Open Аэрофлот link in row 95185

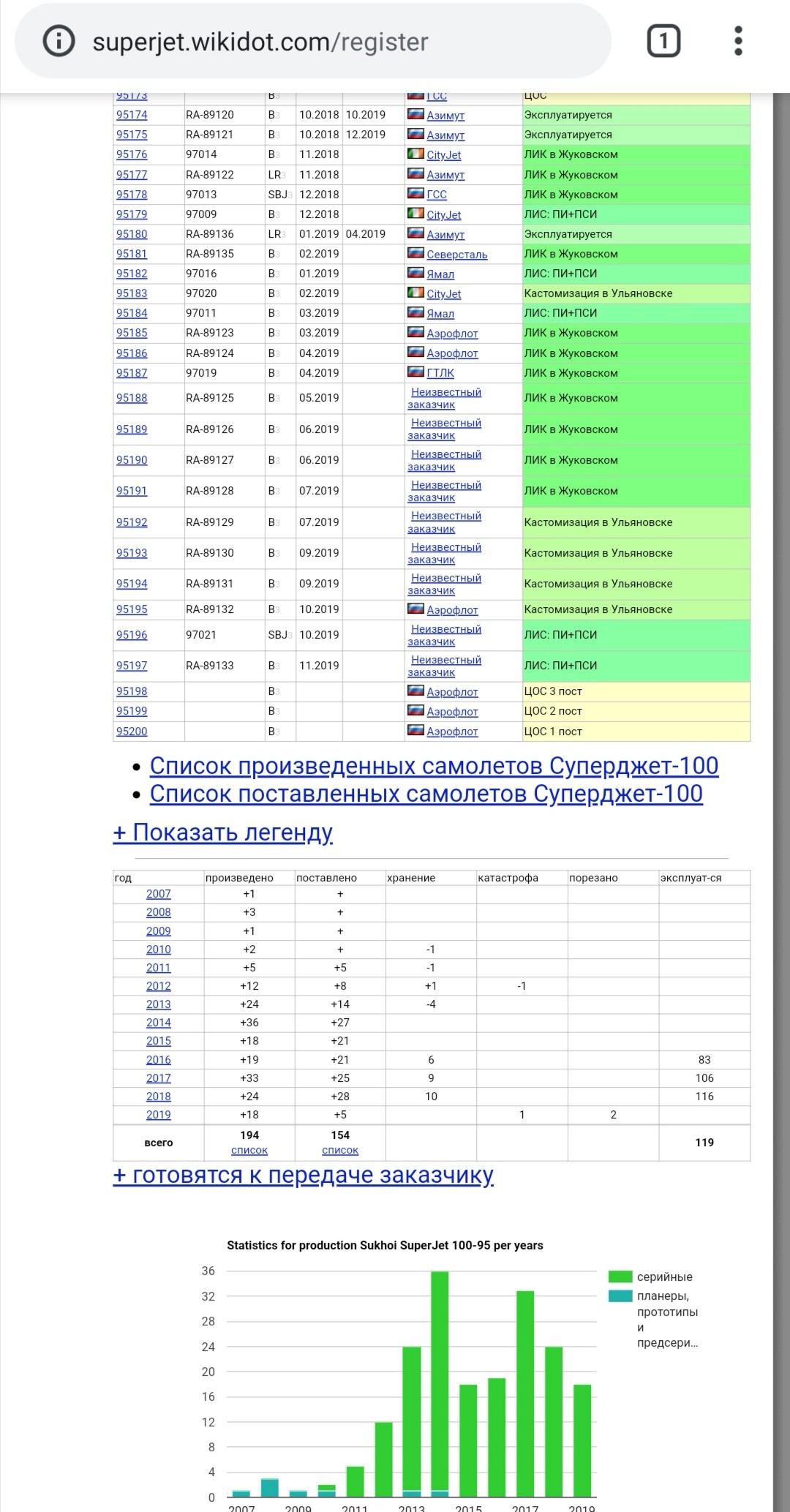[453, 334]
